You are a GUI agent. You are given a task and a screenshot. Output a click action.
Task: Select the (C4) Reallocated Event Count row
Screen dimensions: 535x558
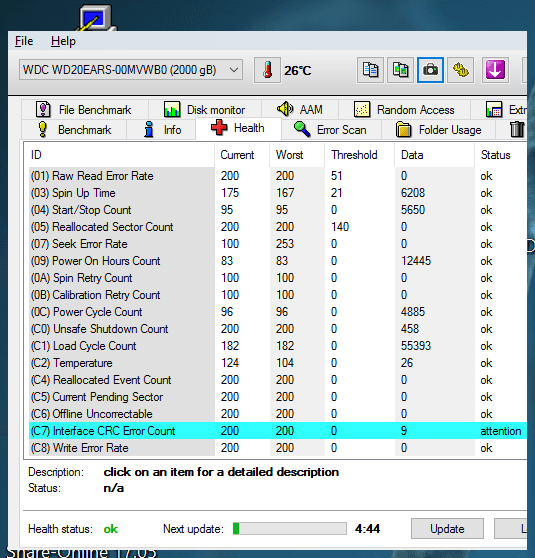(x=278, y=380)
